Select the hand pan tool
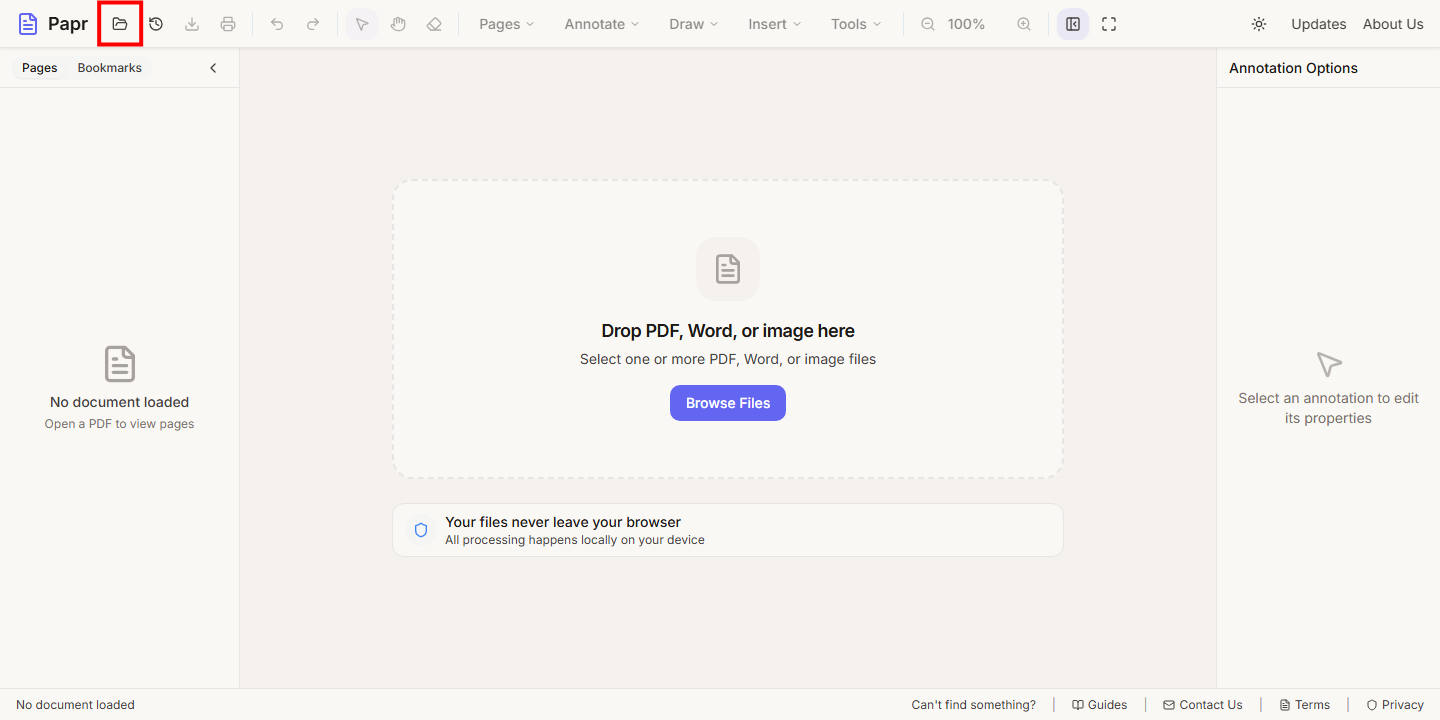1440x720 pixels. click(x=398, y=24)
